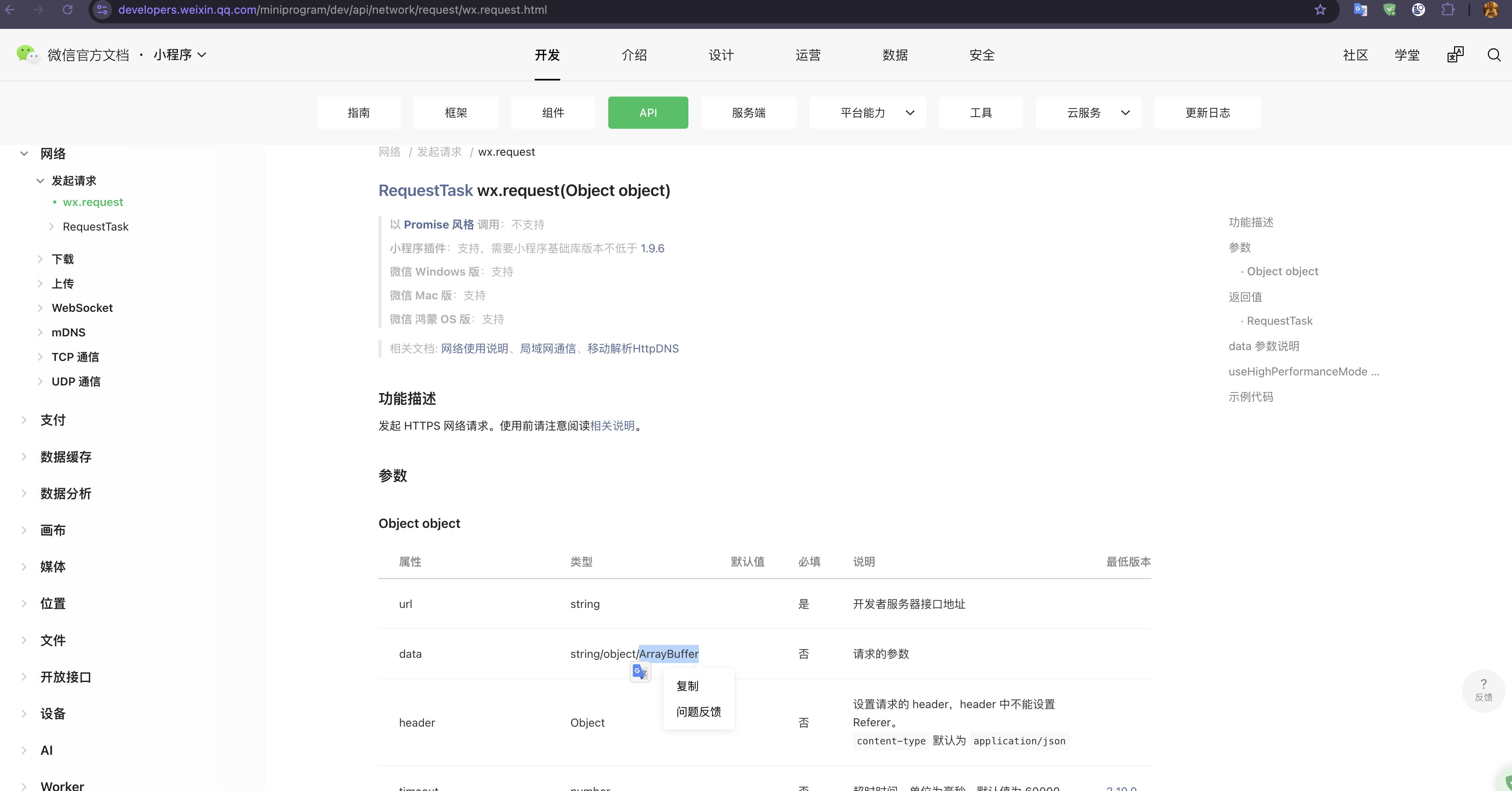Select wx.request in the sidebar tree
Screen dimensions: 1512x791
93,202
